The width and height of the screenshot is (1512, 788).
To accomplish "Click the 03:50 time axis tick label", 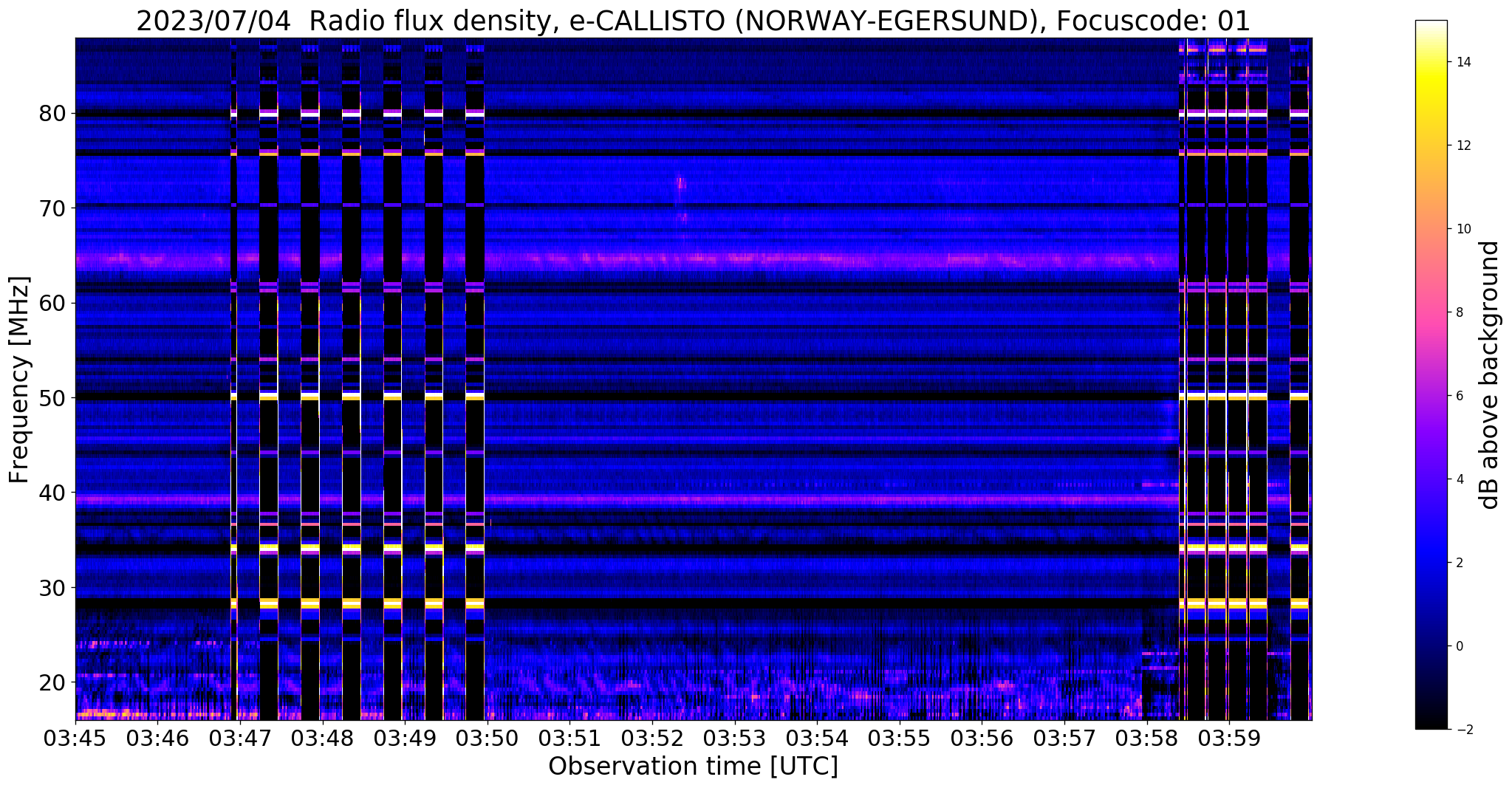I will click(x=488, y=738).
